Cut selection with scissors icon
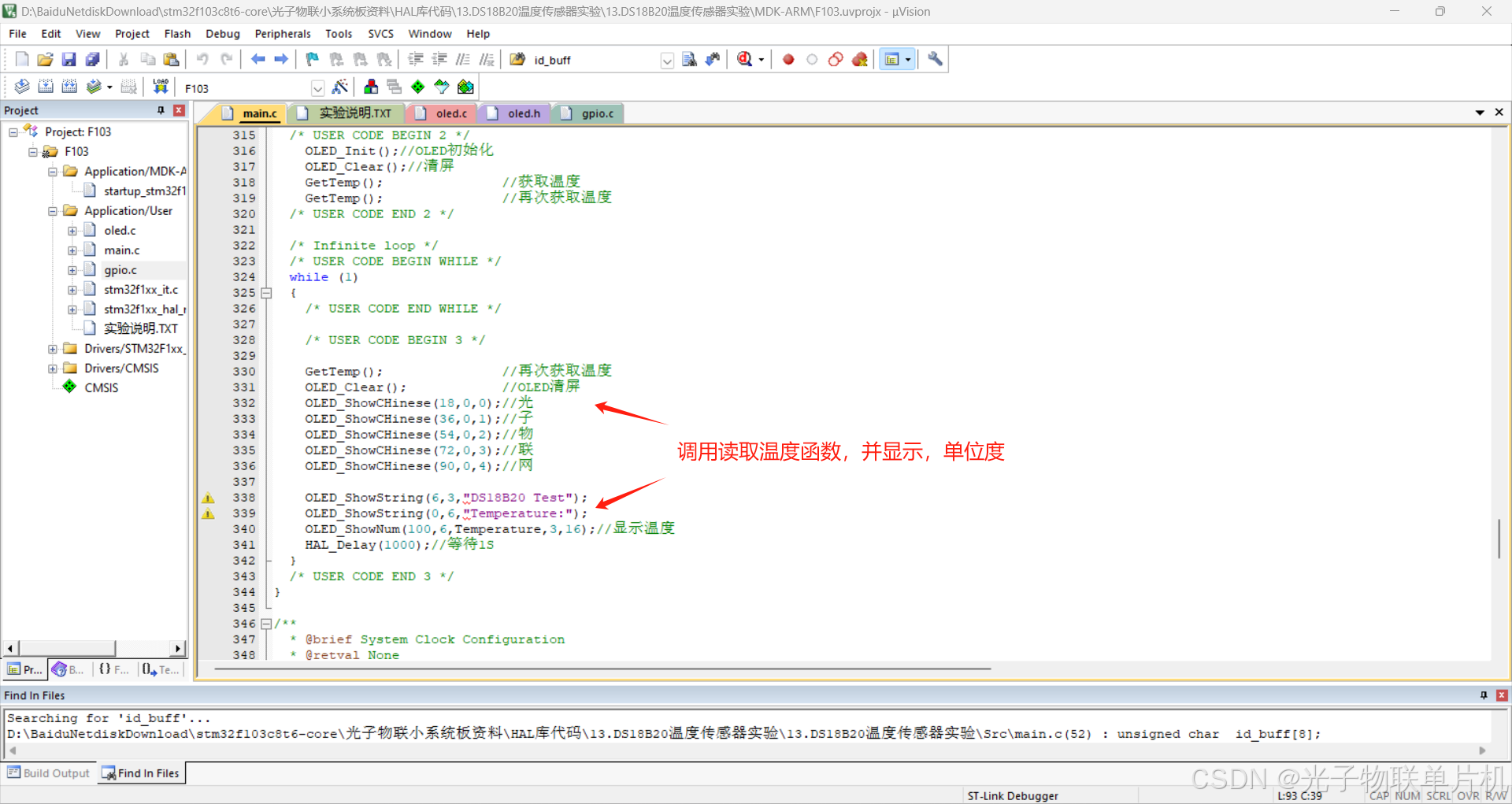 point(124,59)
